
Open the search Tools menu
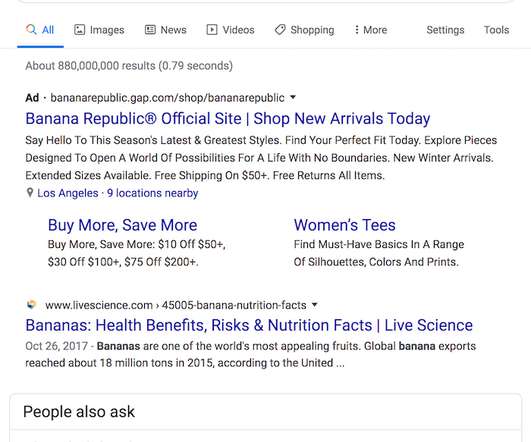click(496, 30)
